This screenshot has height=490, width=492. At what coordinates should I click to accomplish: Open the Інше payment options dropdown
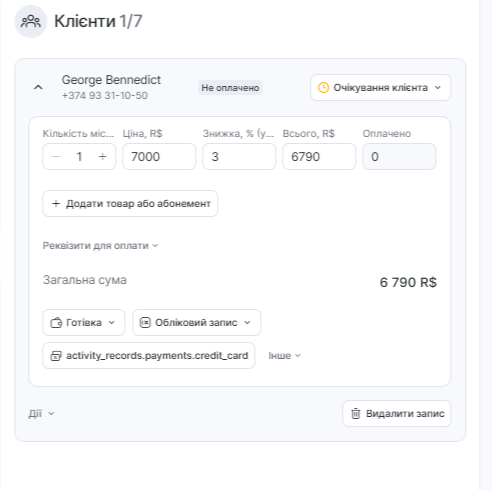284,356
